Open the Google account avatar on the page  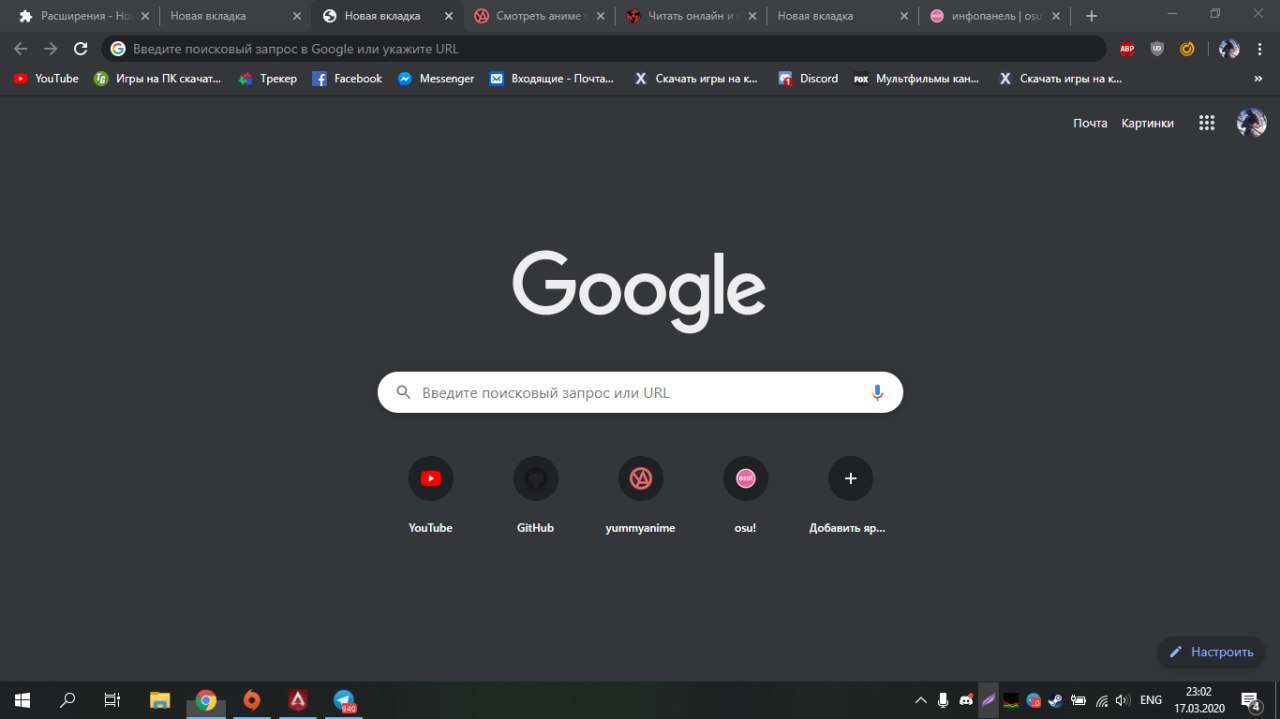[x=1252, y=123]
